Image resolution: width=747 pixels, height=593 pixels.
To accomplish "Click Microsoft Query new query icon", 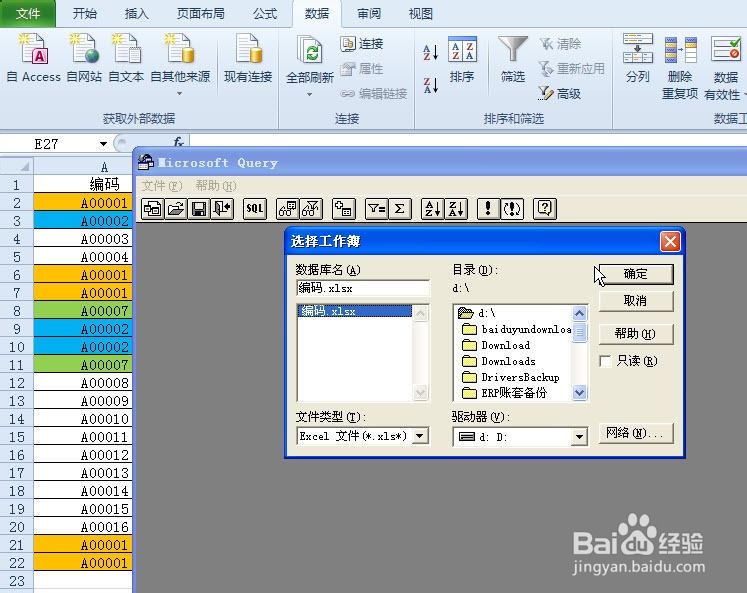I will tap(152, 209).
